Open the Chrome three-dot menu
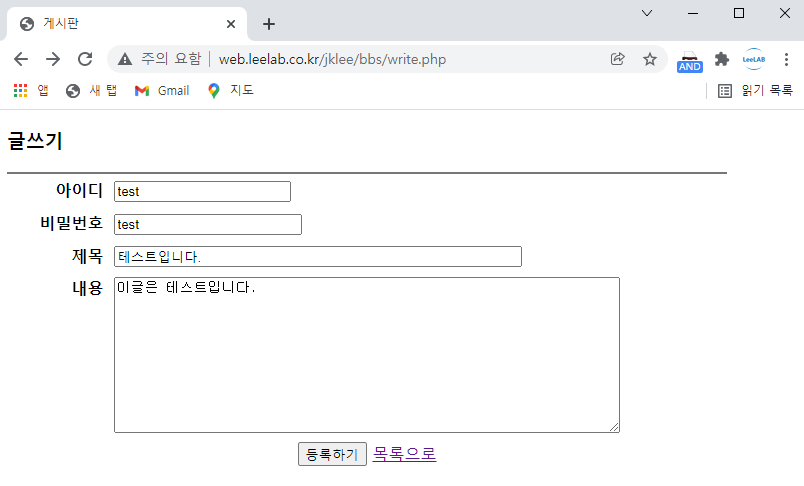The width and height of the screenshot is (804, 486). [x=786, y=59]
